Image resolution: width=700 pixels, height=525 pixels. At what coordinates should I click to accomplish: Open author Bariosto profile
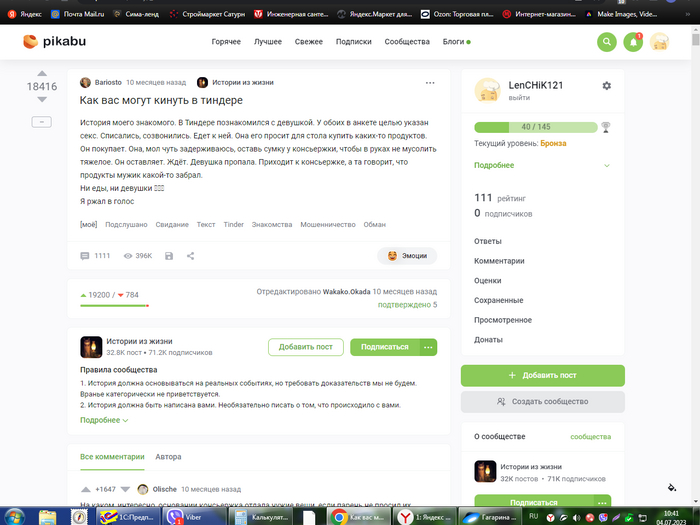tap(108, 82)
